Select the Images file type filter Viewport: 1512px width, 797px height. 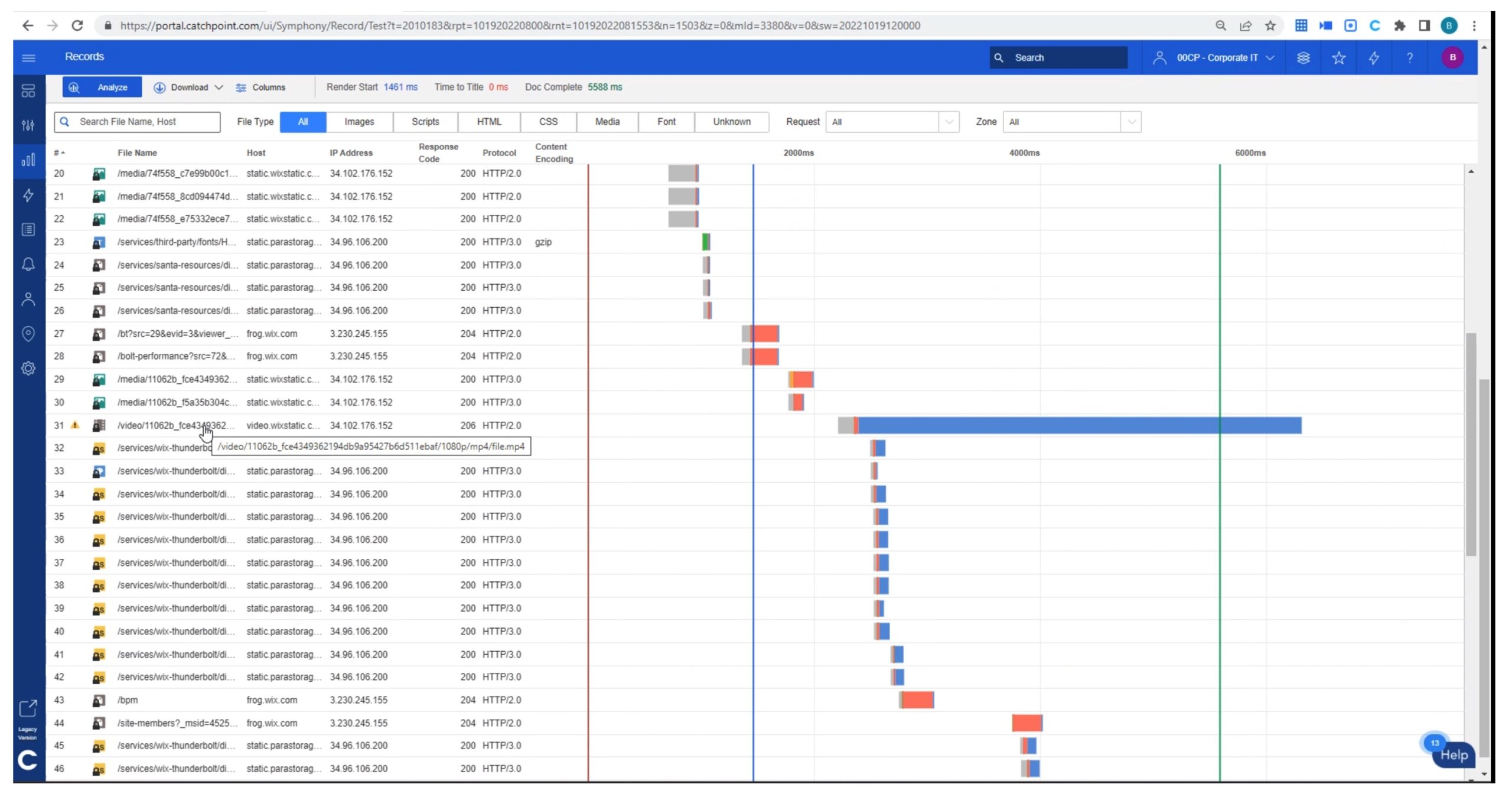(359, 122)
